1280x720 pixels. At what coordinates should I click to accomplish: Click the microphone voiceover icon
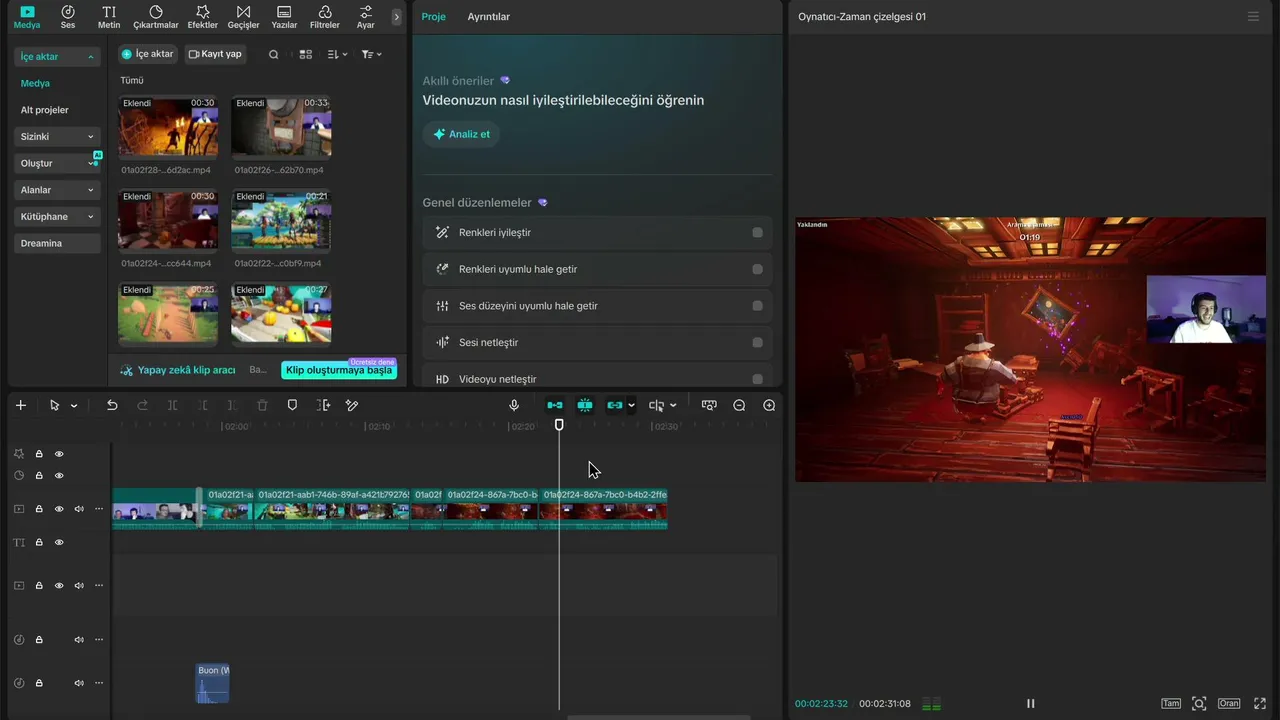point(514,405)
